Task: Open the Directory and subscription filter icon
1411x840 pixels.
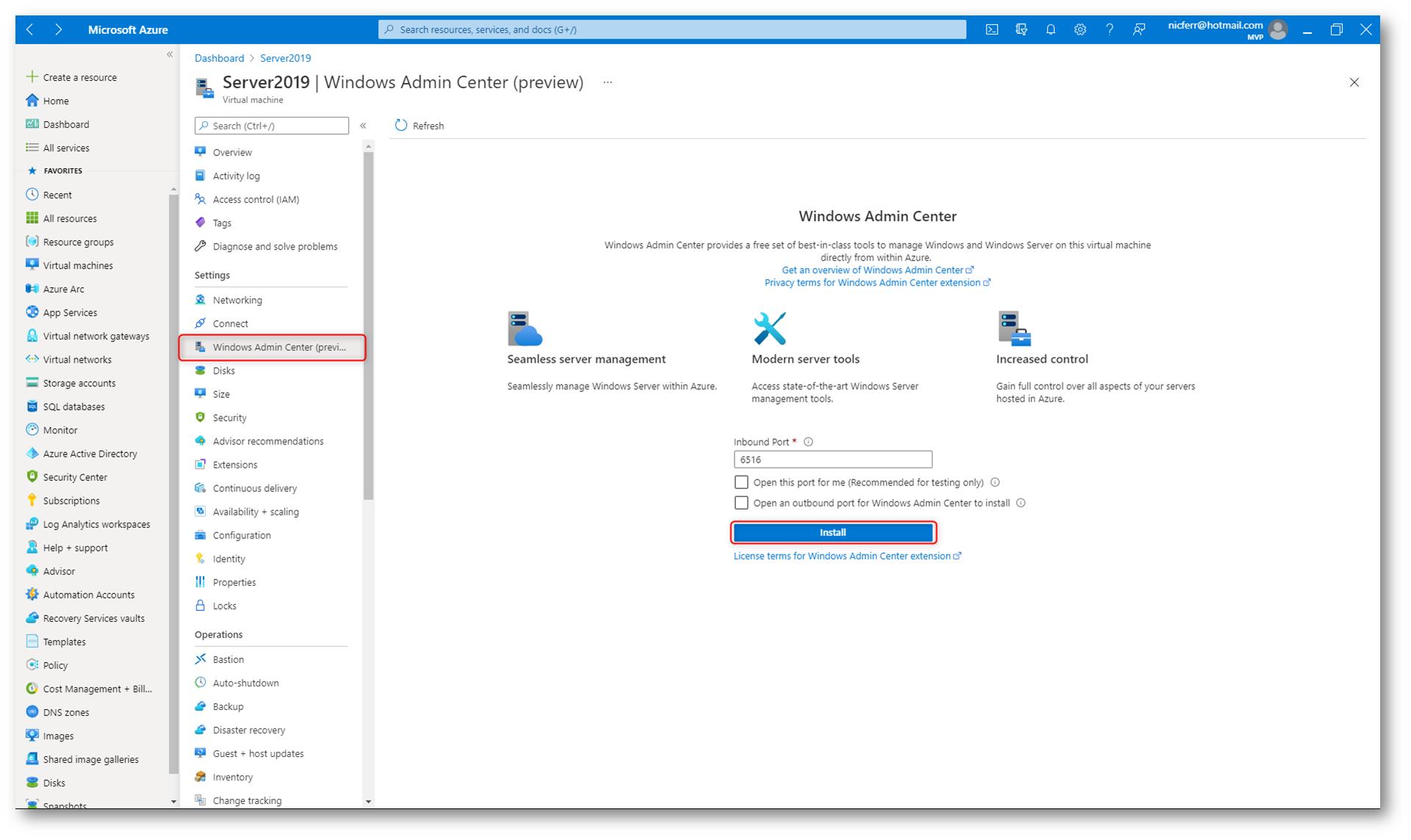Action: click(x=1021, y=29)
